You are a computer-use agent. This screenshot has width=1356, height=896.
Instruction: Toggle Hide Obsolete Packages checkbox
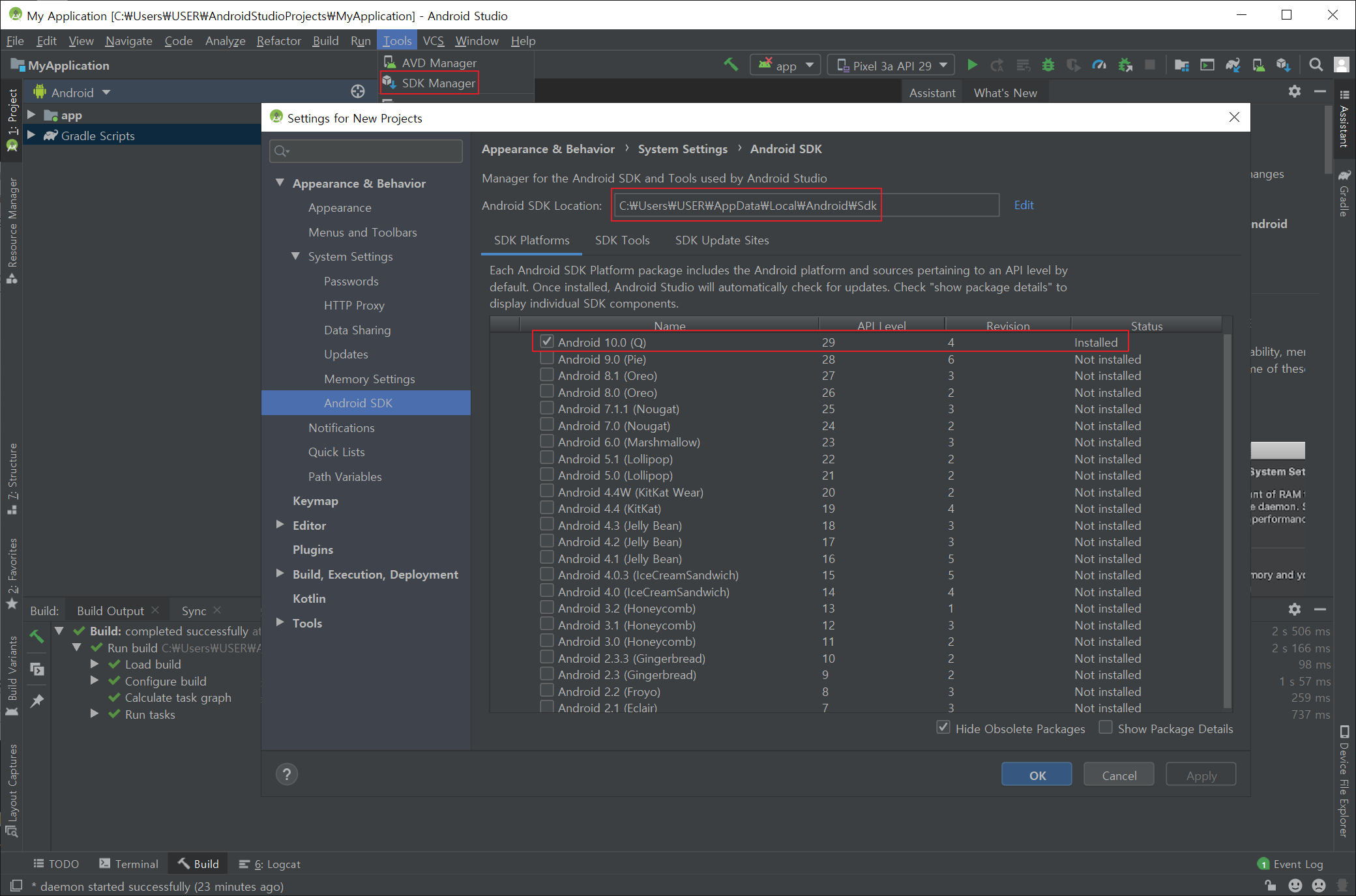(943, 727)
